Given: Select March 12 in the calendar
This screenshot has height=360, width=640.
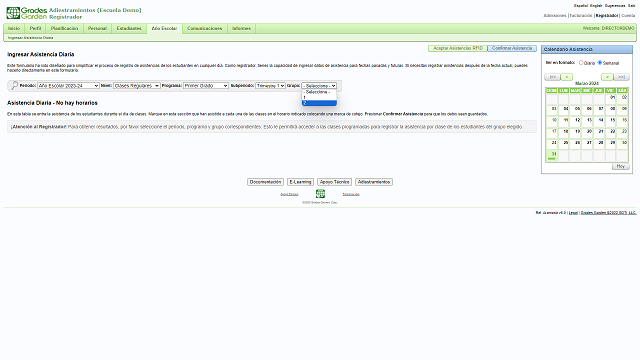Looking at the screenshot, I should 576,122.
